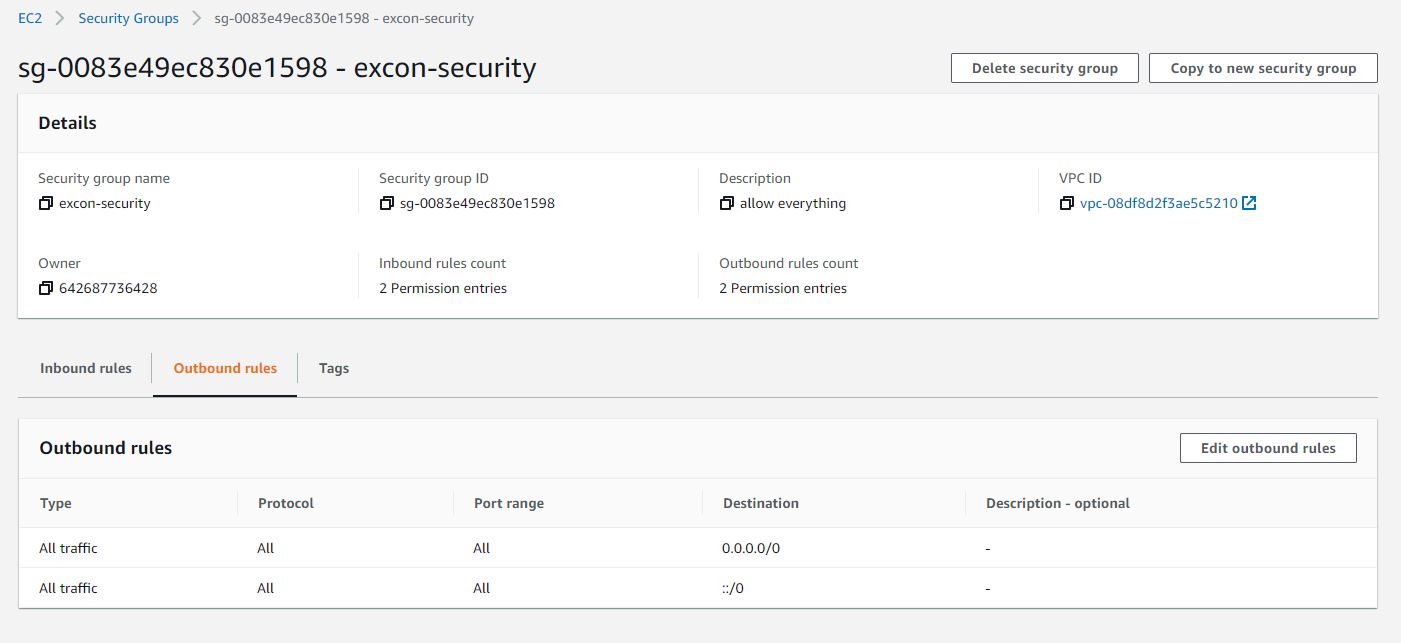Viewport: 1401px width, 643px height.
Task: Click Copy to new security group
Action: (1263, 68)
